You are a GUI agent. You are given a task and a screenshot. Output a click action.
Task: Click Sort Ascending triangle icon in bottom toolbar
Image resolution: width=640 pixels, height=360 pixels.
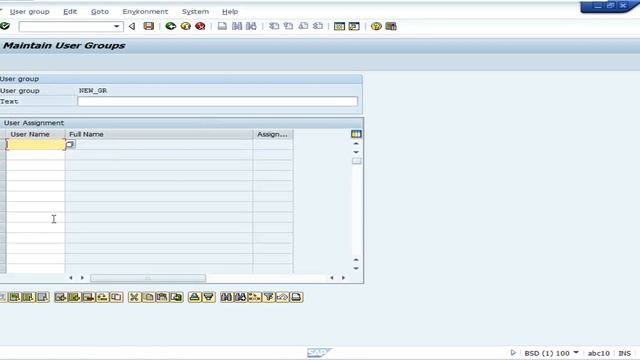(x=195, y=297)
